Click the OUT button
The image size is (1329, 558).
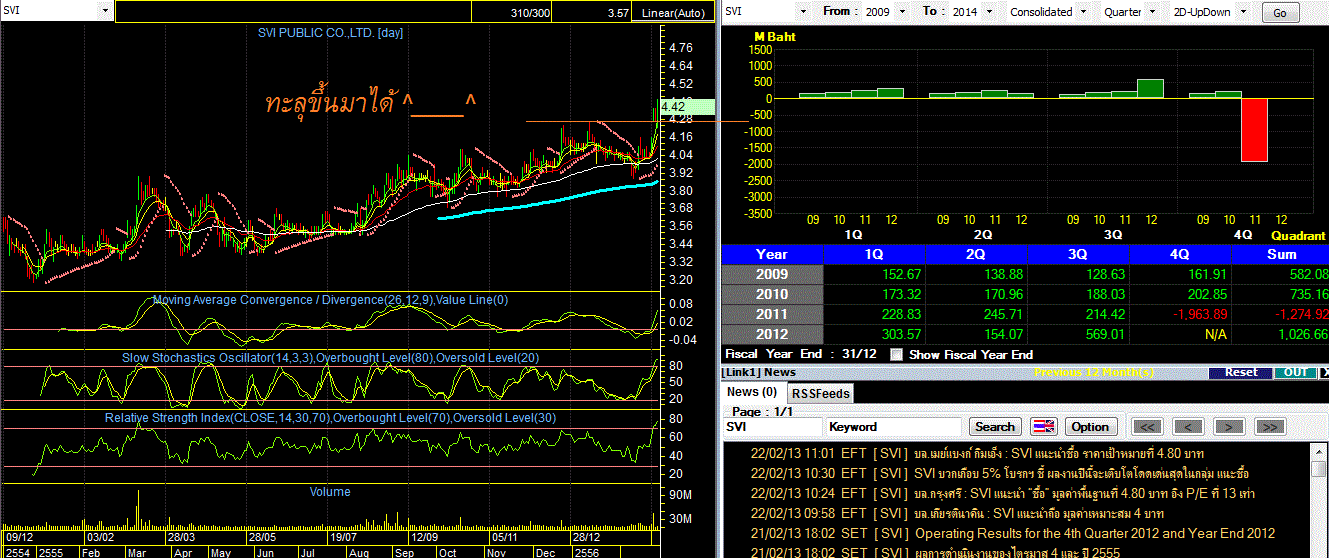coord(1295,372)
